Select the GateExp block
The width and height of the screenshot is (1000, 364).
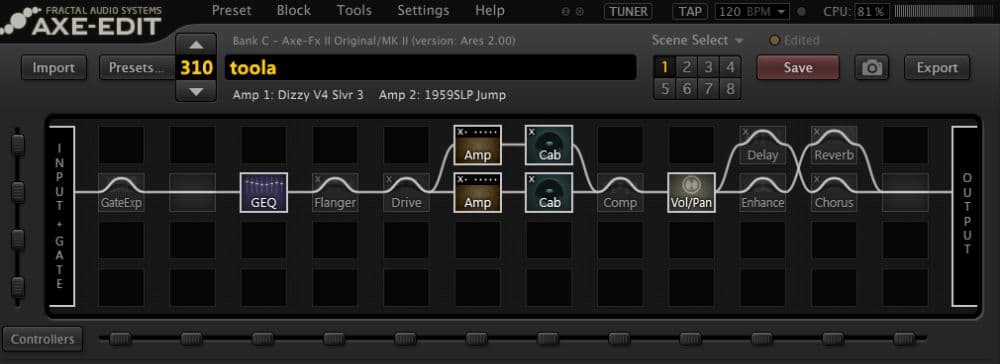pyautogui.click(x=121, y=193)
